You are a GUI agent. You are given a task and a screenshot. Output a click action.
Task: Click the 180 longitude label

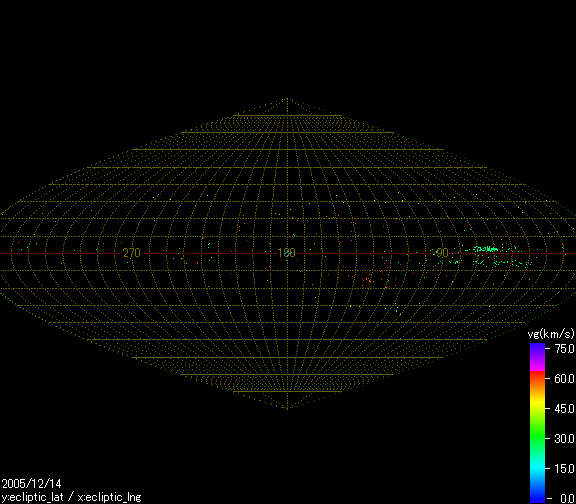click(x=287, y=253)
